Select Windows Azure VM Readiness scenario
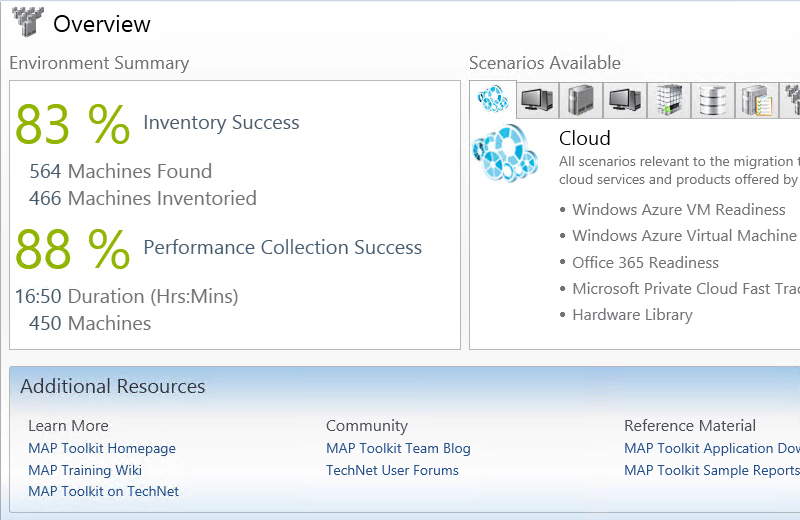Viewport: 800px width, 520px height. [679, 210]
